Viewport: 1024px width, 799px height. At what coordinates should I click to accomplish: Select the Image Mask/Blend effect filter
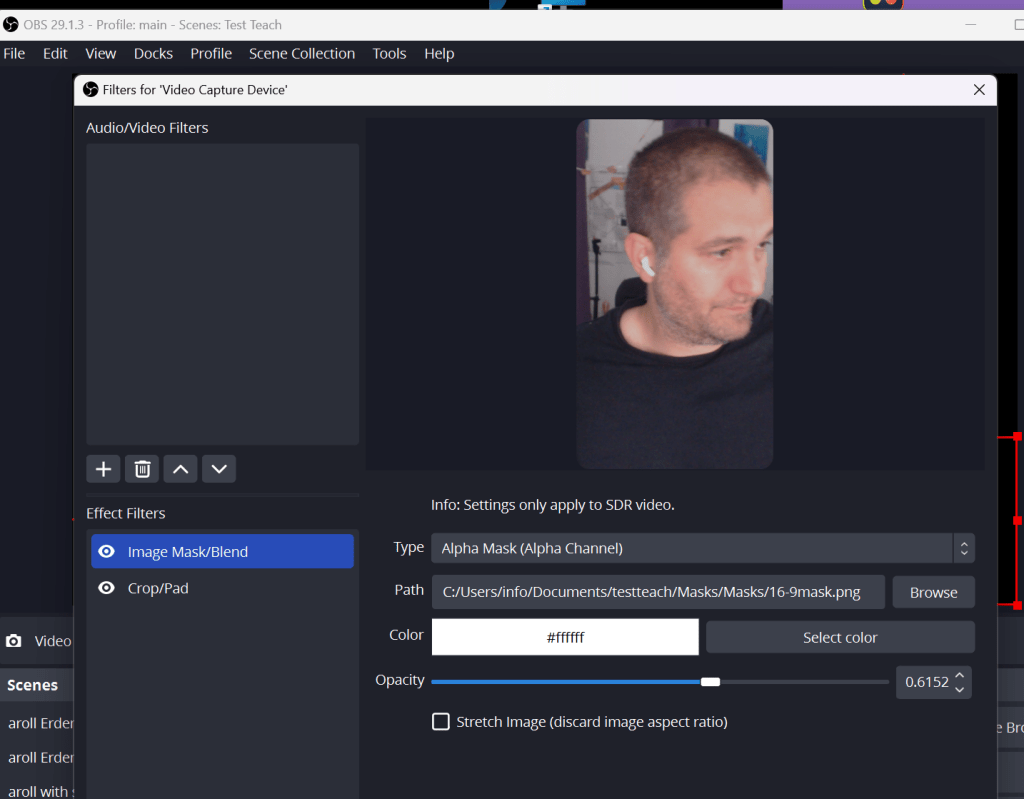[x=222, y=551]
